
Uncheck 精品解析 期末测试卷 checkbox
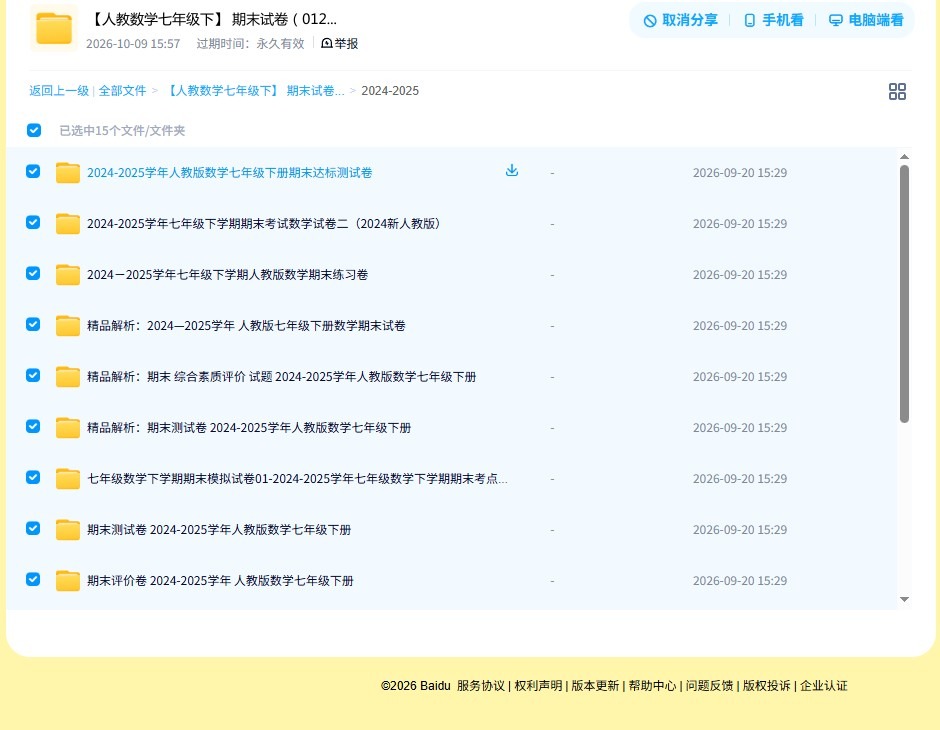[x=33, y=426]
